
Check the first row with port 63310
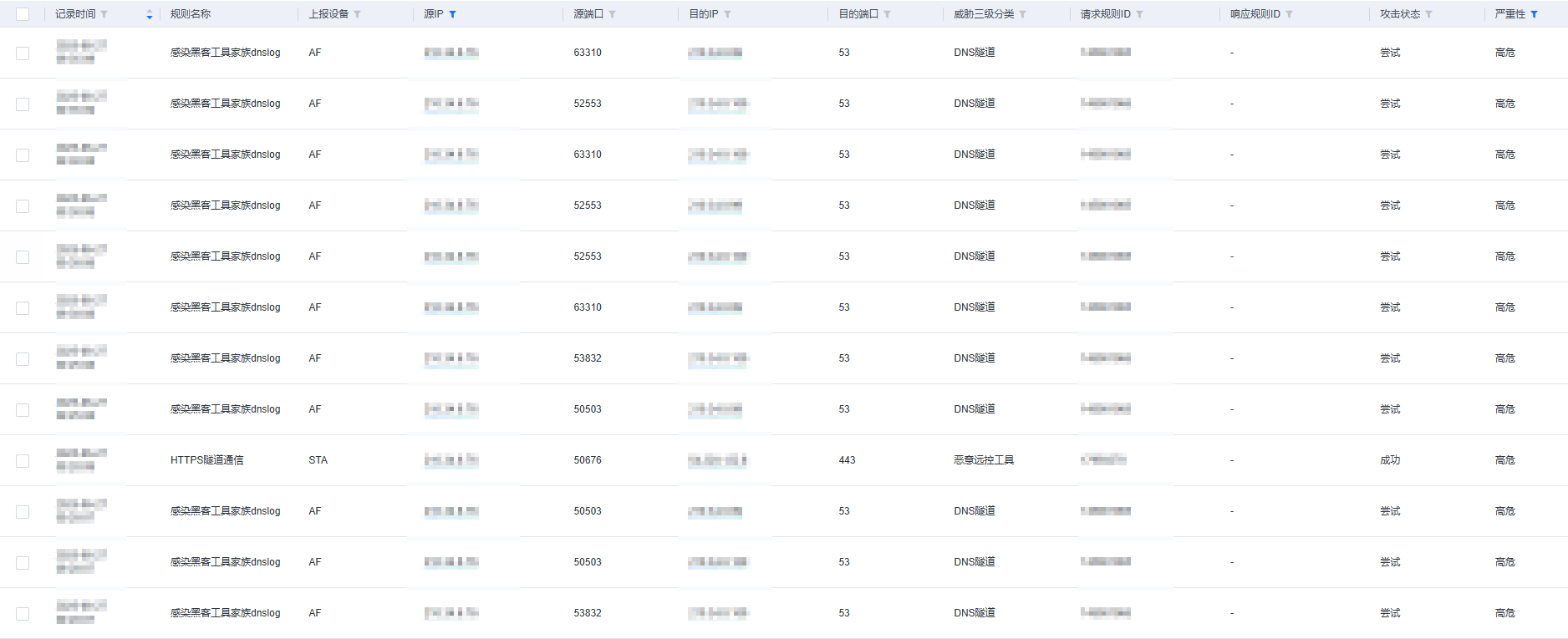click(23, 53)
